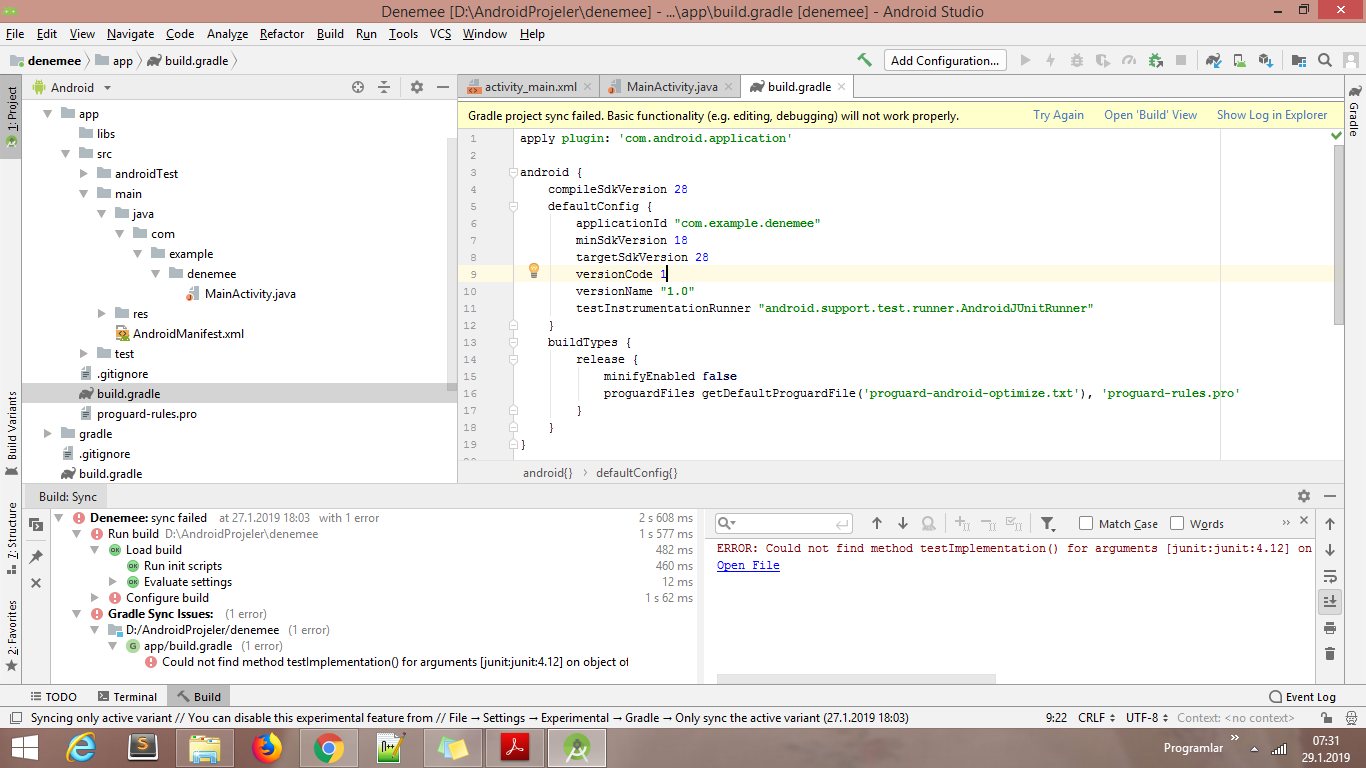Collapse the Gradle Sync Issues node
This screenshot has width=1366, height=768.
(x=77, y=614)
